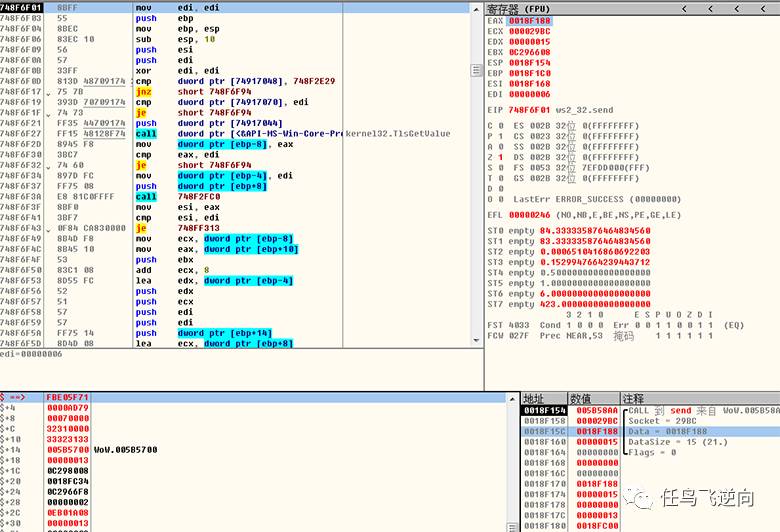This screenshot has width=780, height=532.
Task: Click the ws2_32.send label next to EIP
Action: click(585, 110)
